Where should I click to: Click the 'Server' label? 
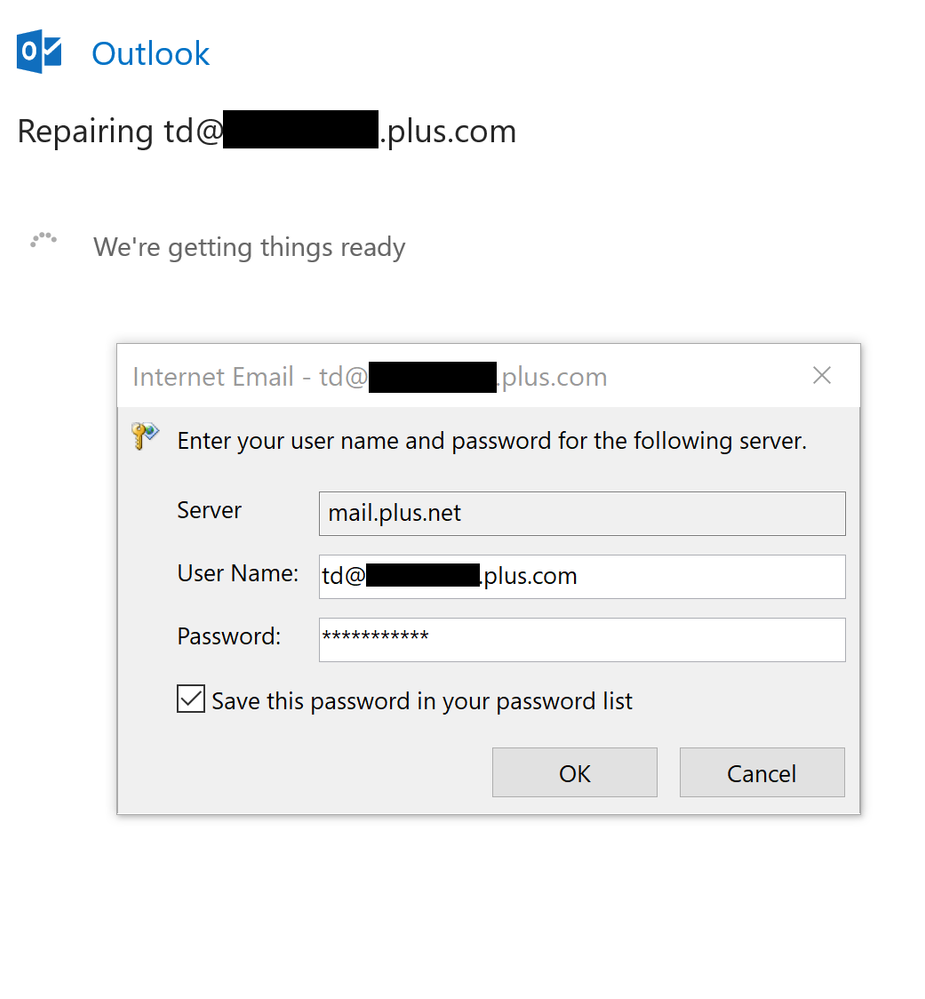209,510
